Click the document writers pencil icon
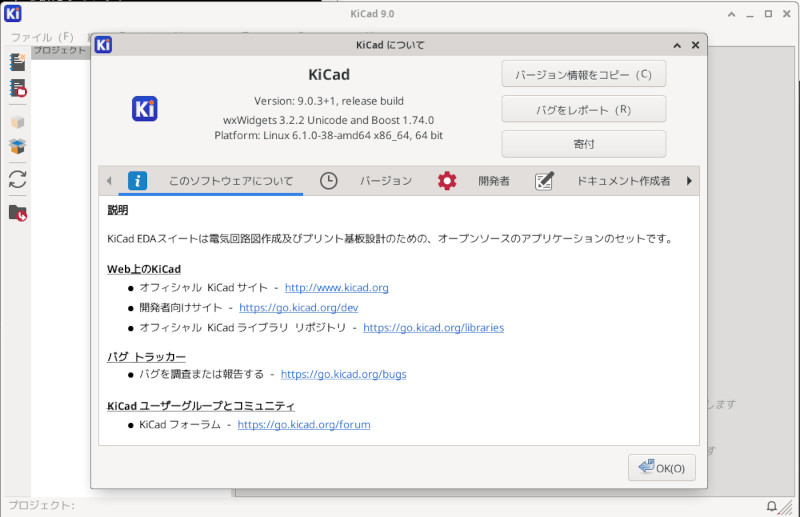Screen dimensions: 800x517 544,181
